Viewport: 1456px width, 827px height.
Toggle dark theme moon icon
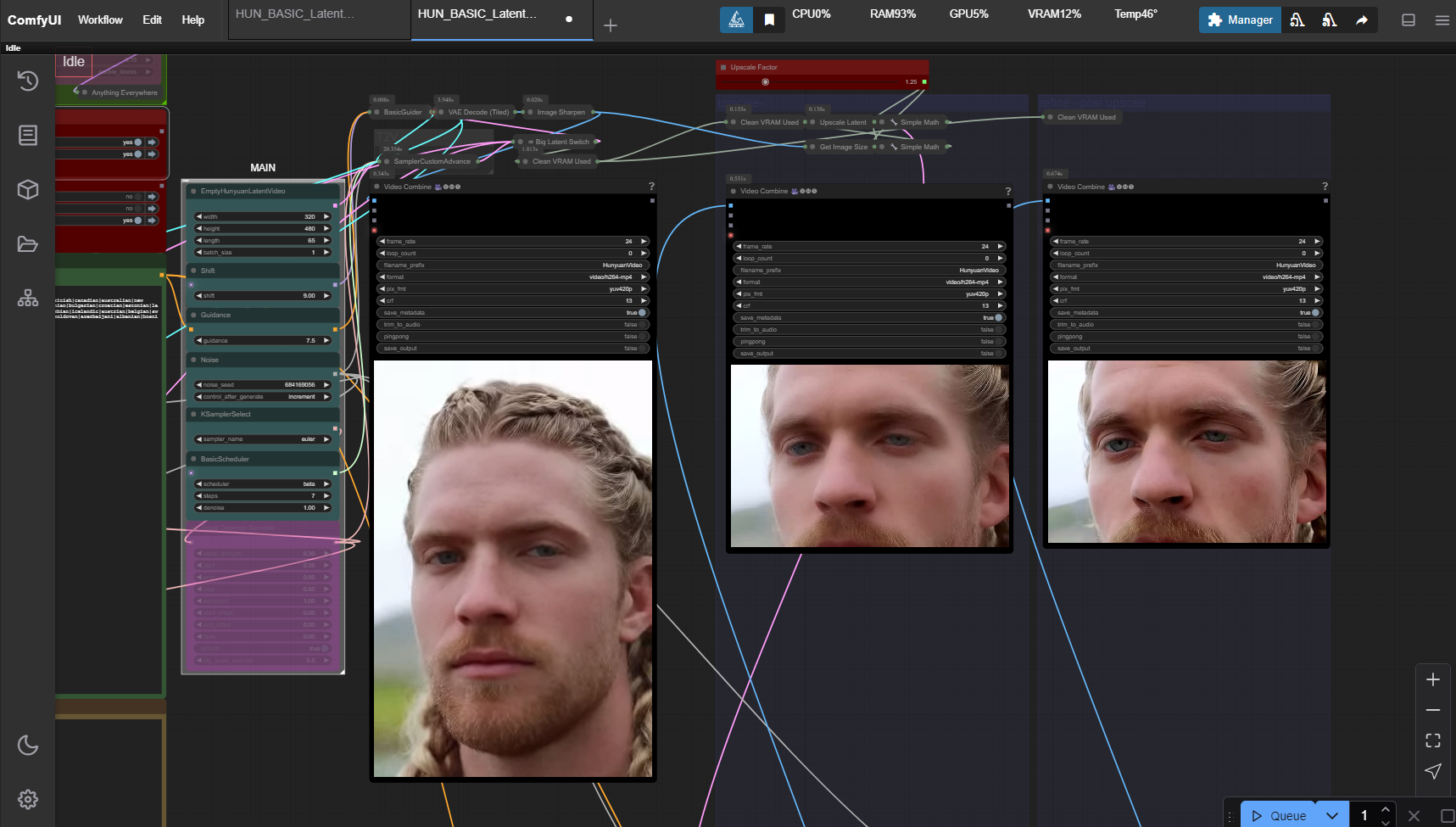point(27,745)
